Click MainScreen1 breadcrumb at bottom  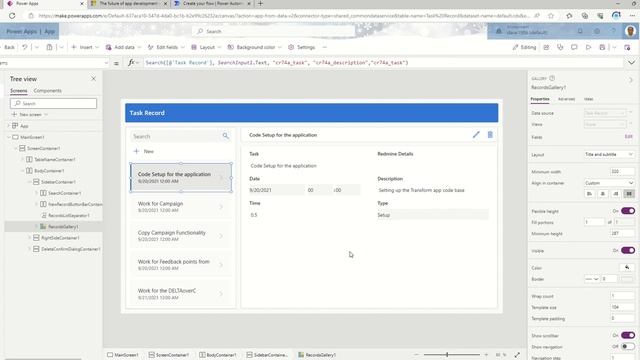pyautogui.click(x=123, y=355)
